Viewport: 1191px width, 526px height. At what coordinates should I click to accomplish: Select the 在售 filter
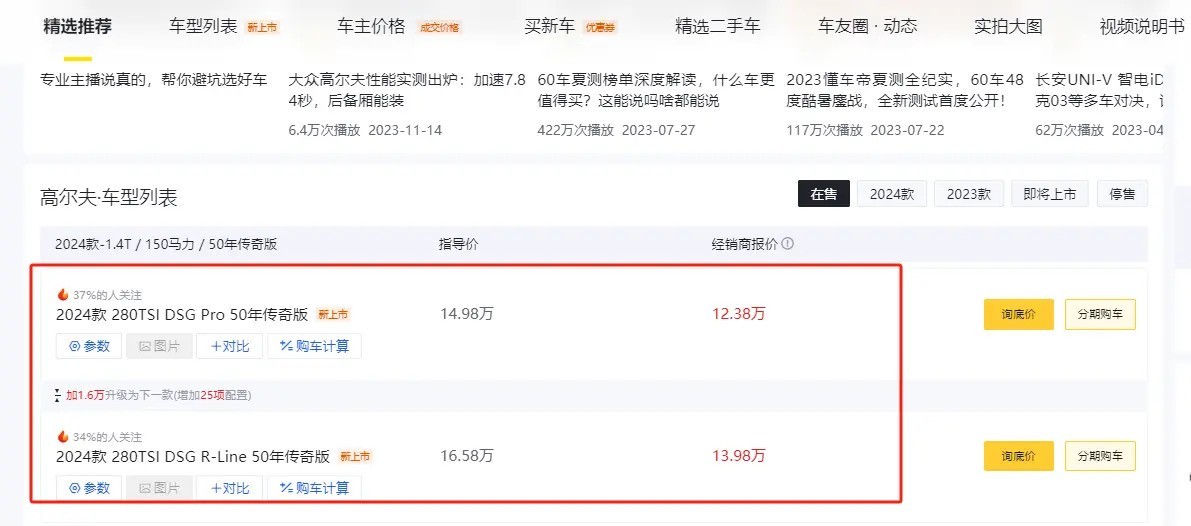(x=823, y=195)
